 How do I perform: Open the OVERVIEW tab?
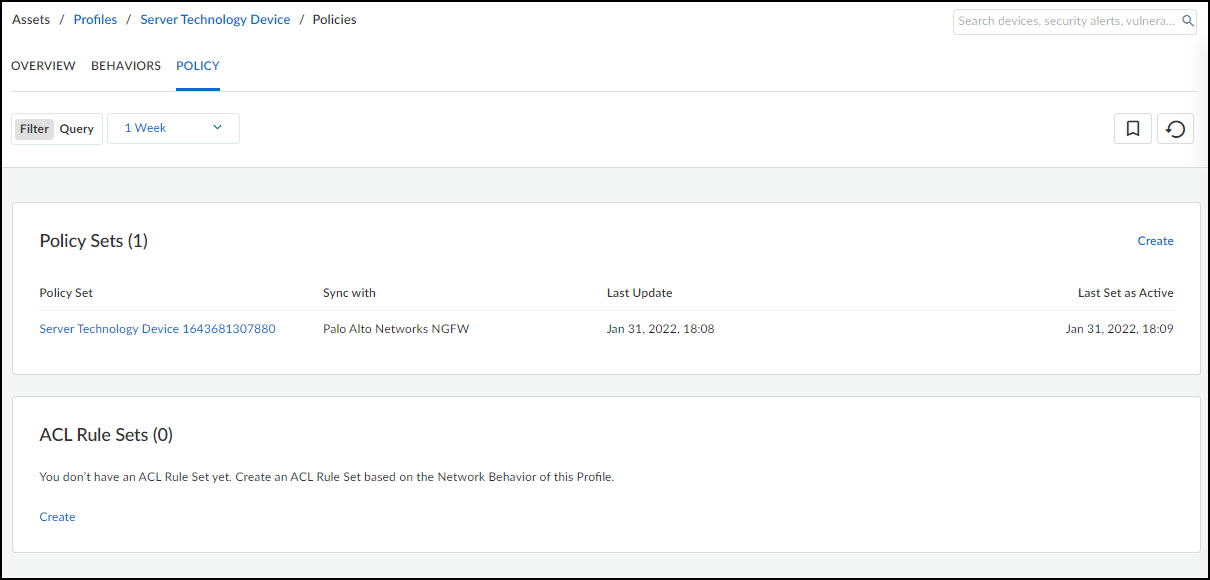[43, 66]
